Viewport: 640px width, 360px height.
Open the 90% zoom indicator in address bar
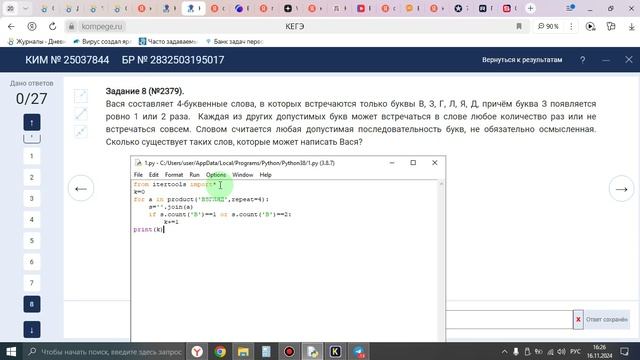[x=548, y=27]
